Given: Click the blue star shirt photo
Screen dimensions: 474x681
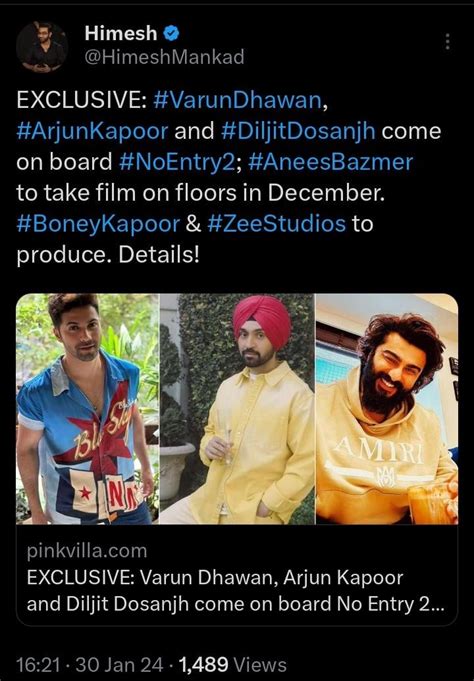Looking at the screenshot, I should [x=88, y=409].
